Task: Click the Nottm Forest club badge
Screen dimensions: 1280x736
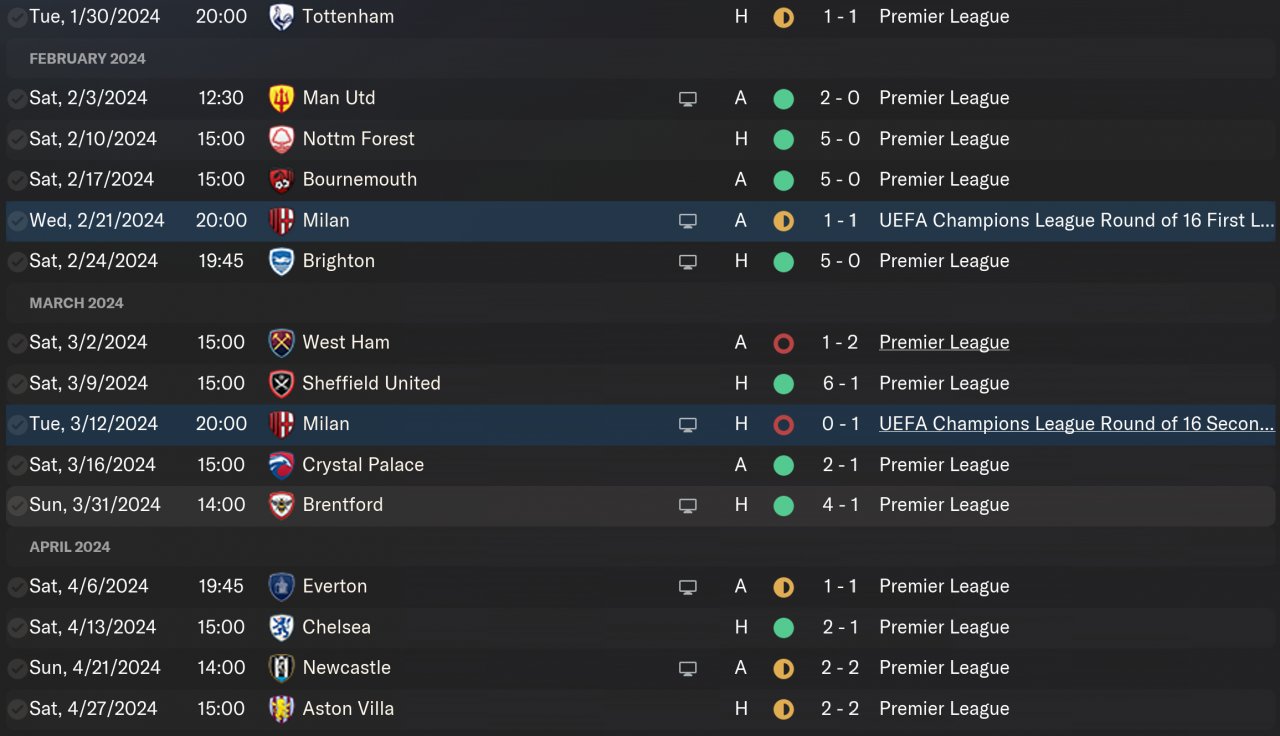Action: coord(282,139)
